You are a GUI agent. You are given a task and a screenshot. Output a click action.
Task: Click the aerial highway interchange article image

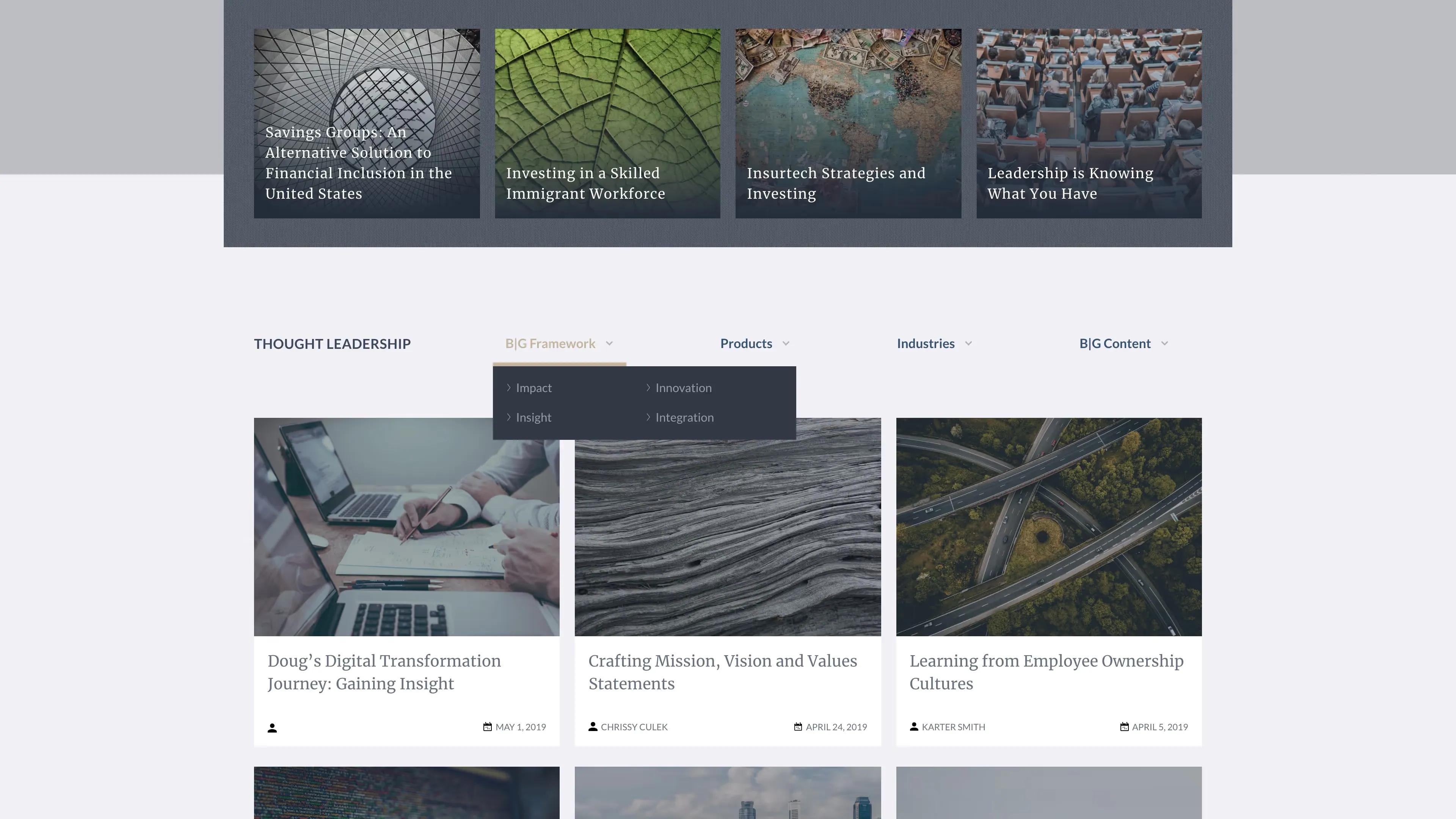pos(1049,527)
